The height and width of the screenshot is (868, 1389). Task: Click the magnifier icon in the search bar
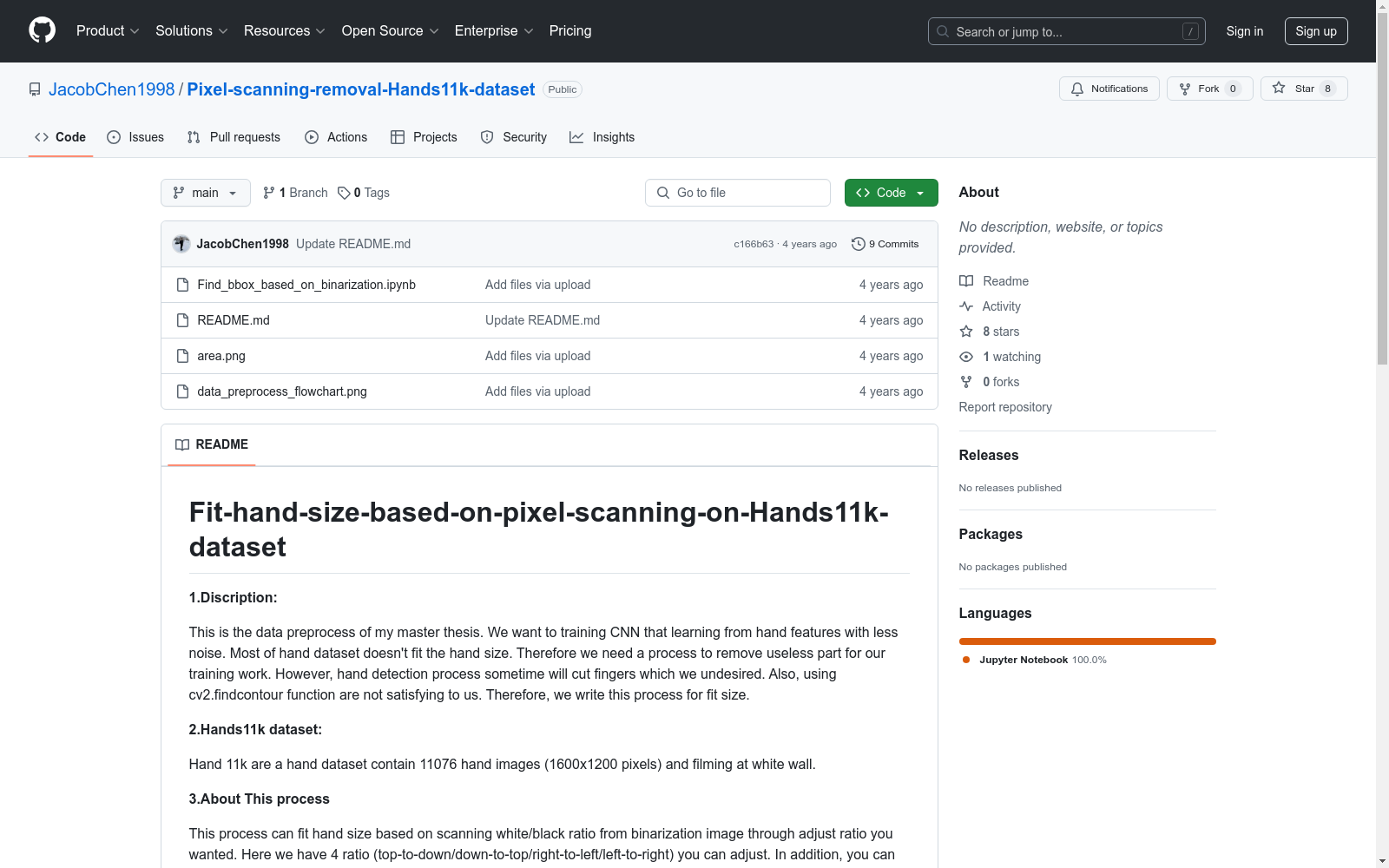[x=943, y=31]
